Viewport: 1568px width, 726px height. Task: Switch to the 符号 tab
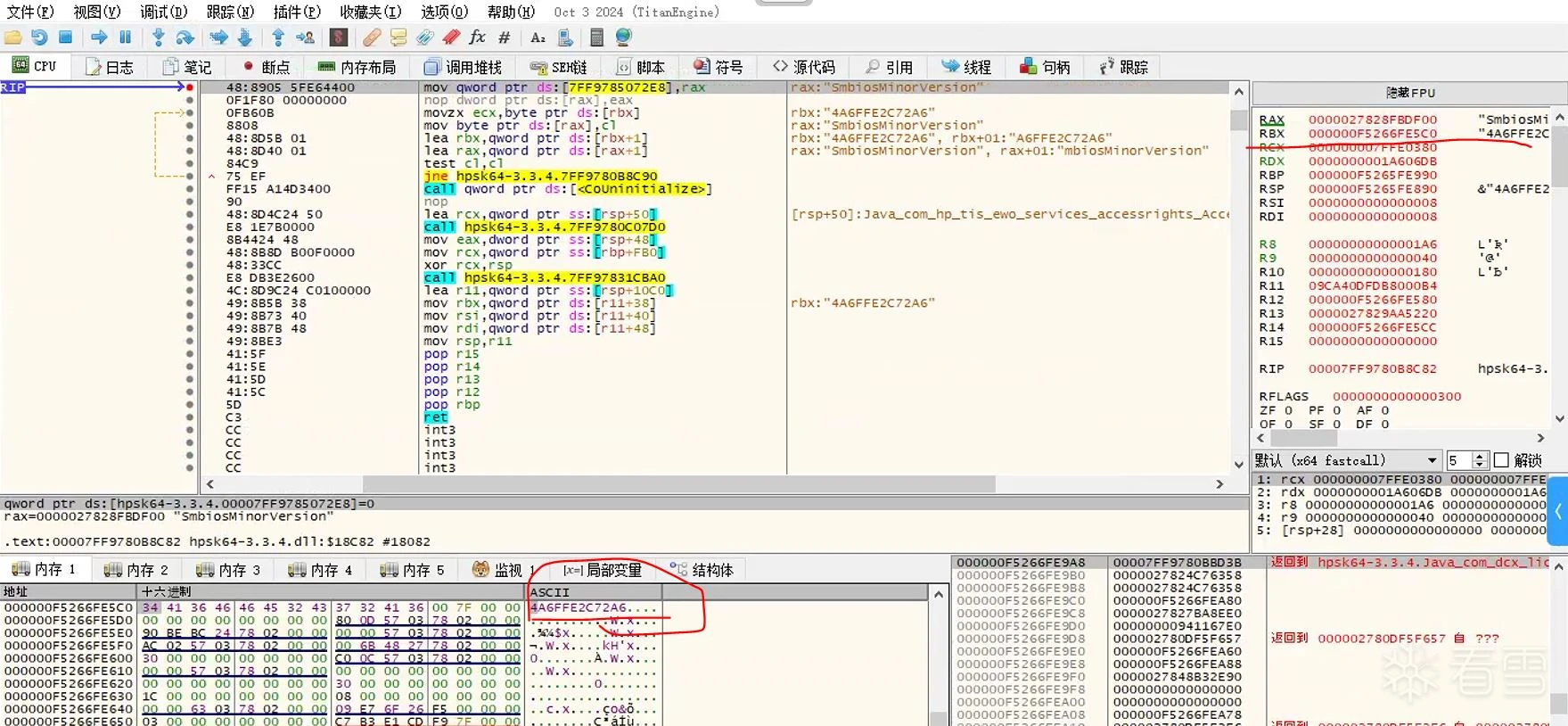[x=718, y=67]
